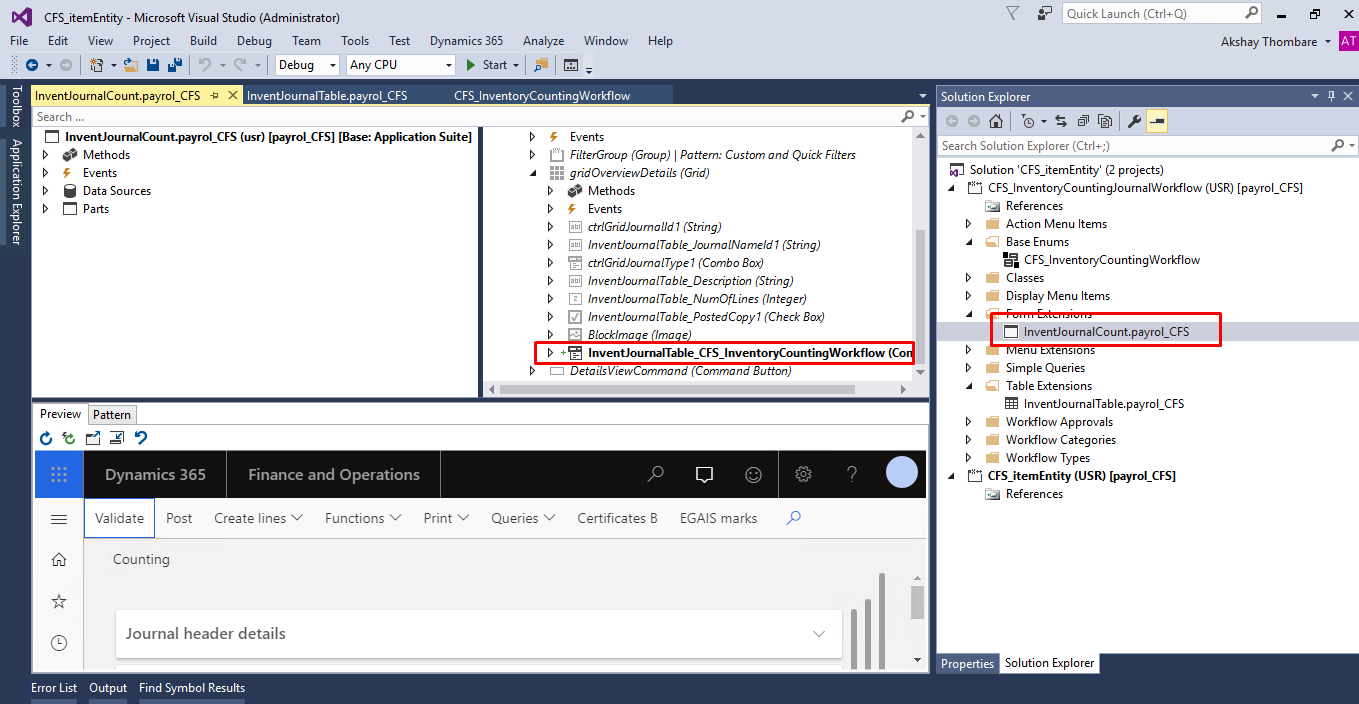Toggle Auto Hide pin on Solution Explorer
The width and height of the screenshot is (1359, 704).
coord(1331,96)
